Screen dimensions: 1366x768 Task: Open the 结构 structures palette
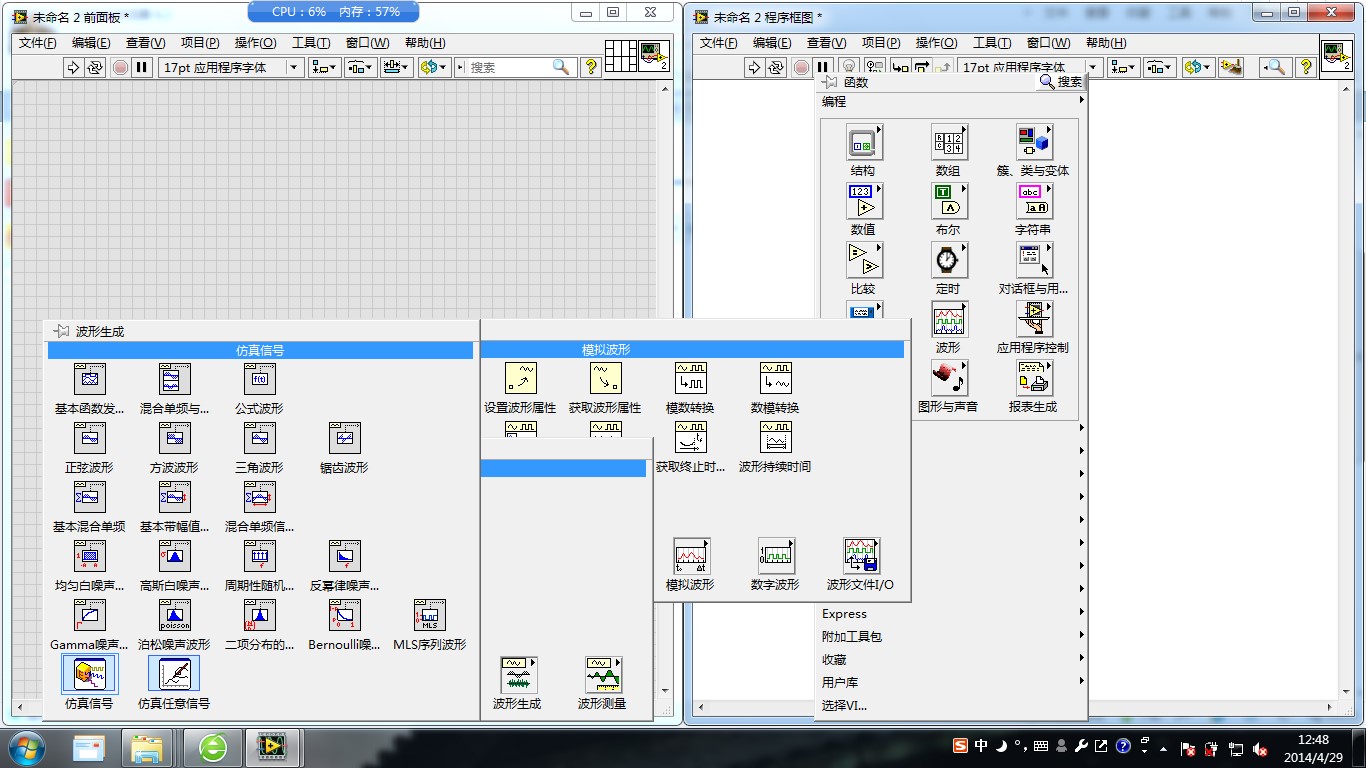pos(865,143)
